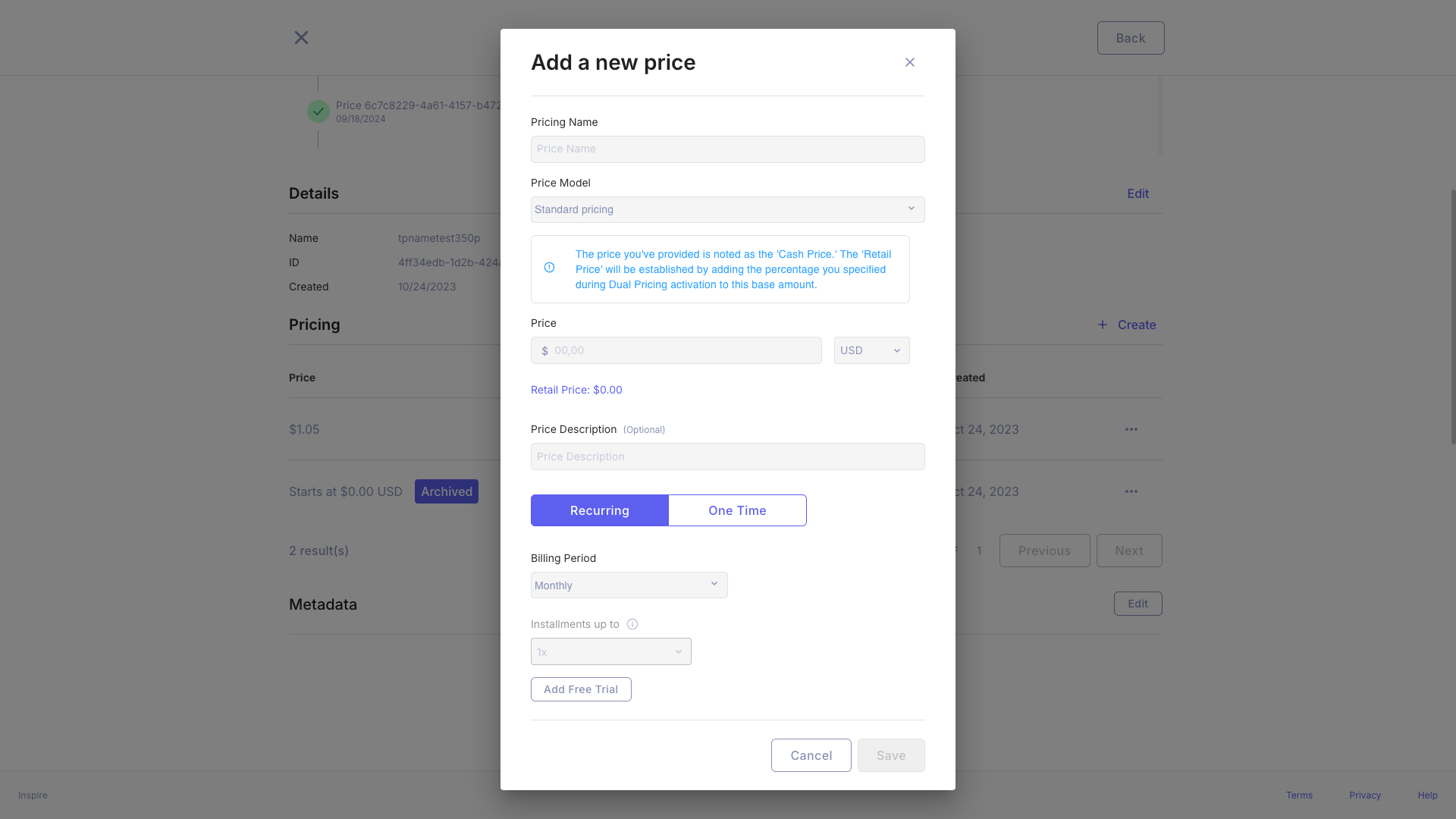
Task: Click the plus Create icon in Pricing
Action: (x=1103, y=325)
